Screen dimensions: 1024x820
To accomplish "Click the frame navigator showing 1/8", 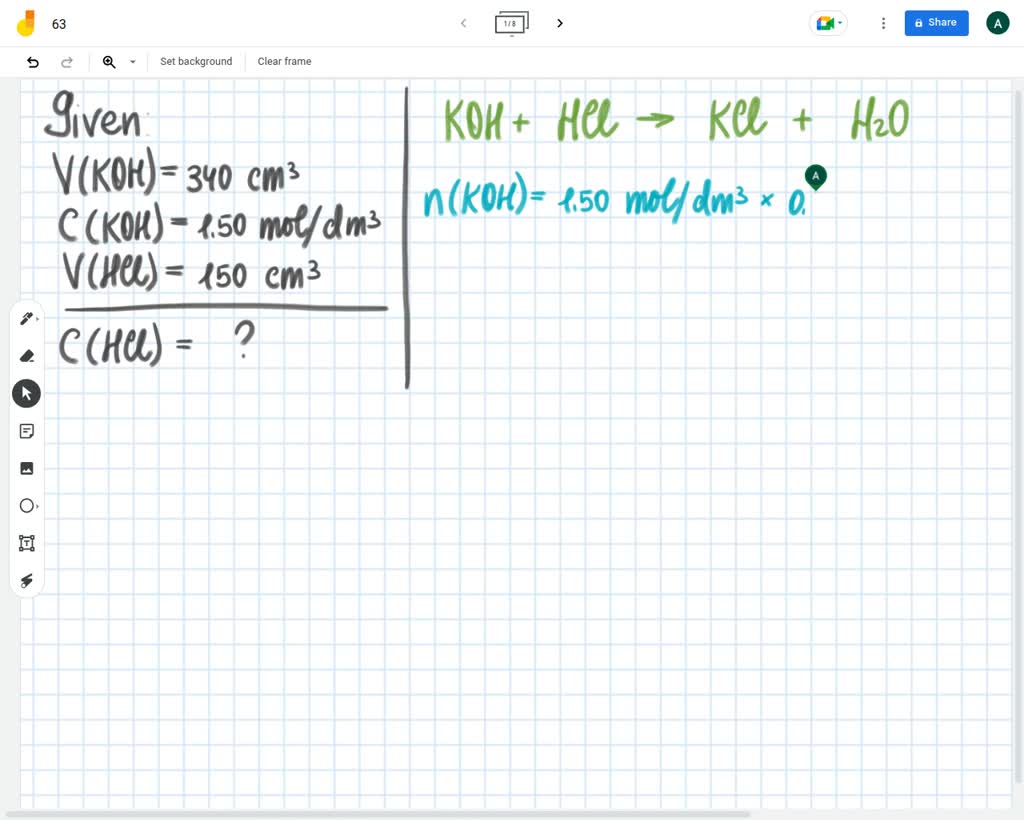I will [511, 22].
